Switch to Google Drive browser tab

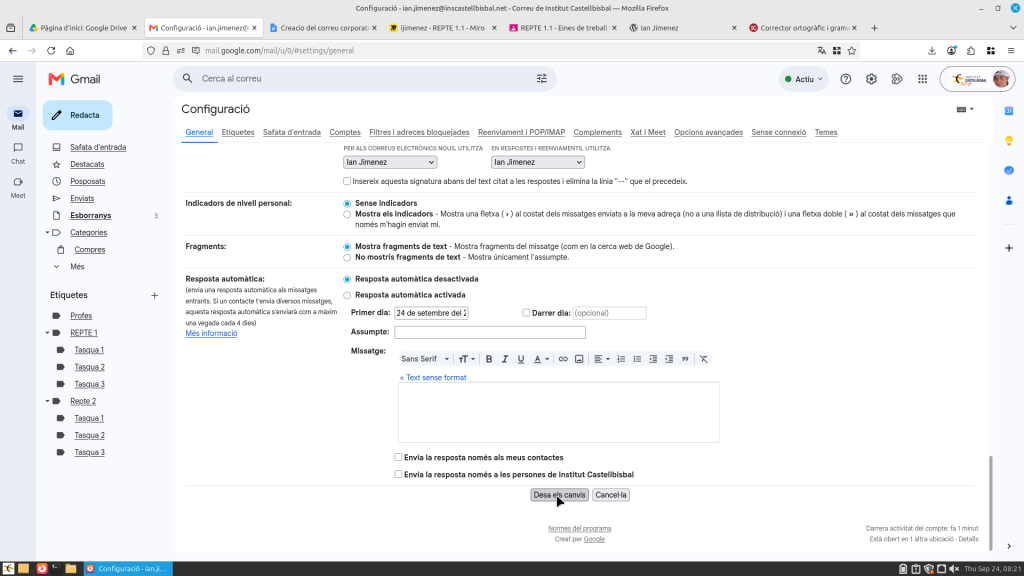tap(82, 28)
